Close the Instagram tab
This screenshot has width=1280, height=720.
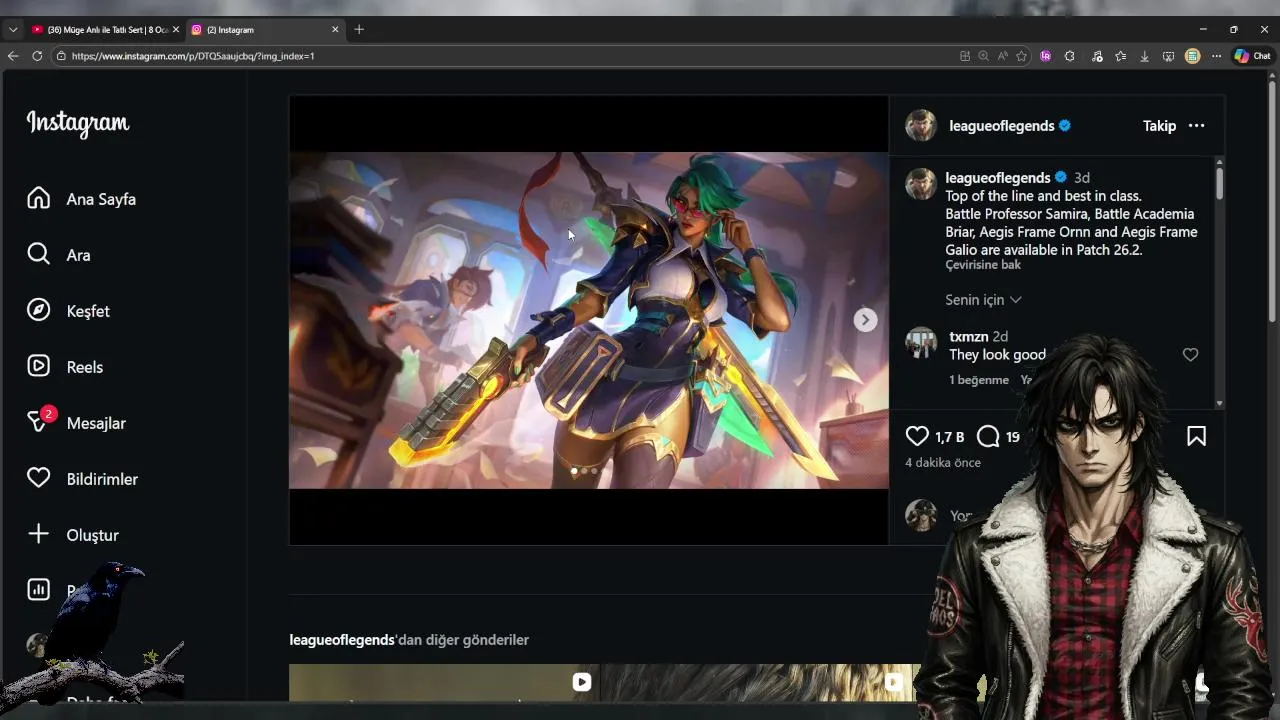335,30
